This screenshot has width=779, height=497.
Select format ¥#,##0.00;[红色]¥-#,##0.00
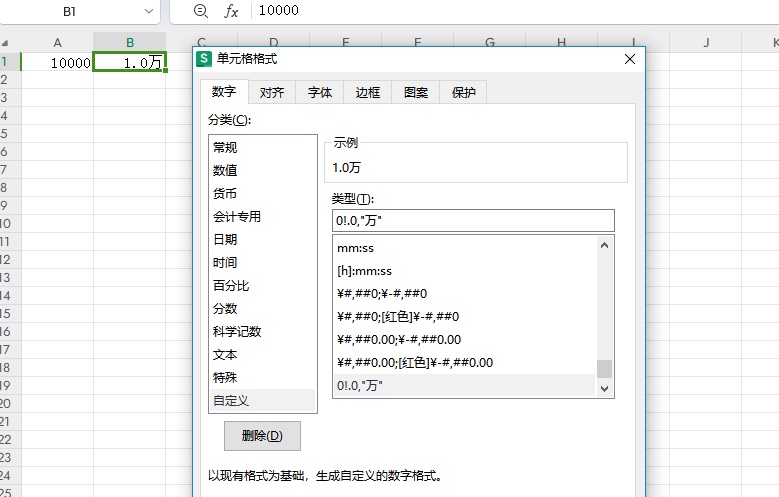coord(464,363)
